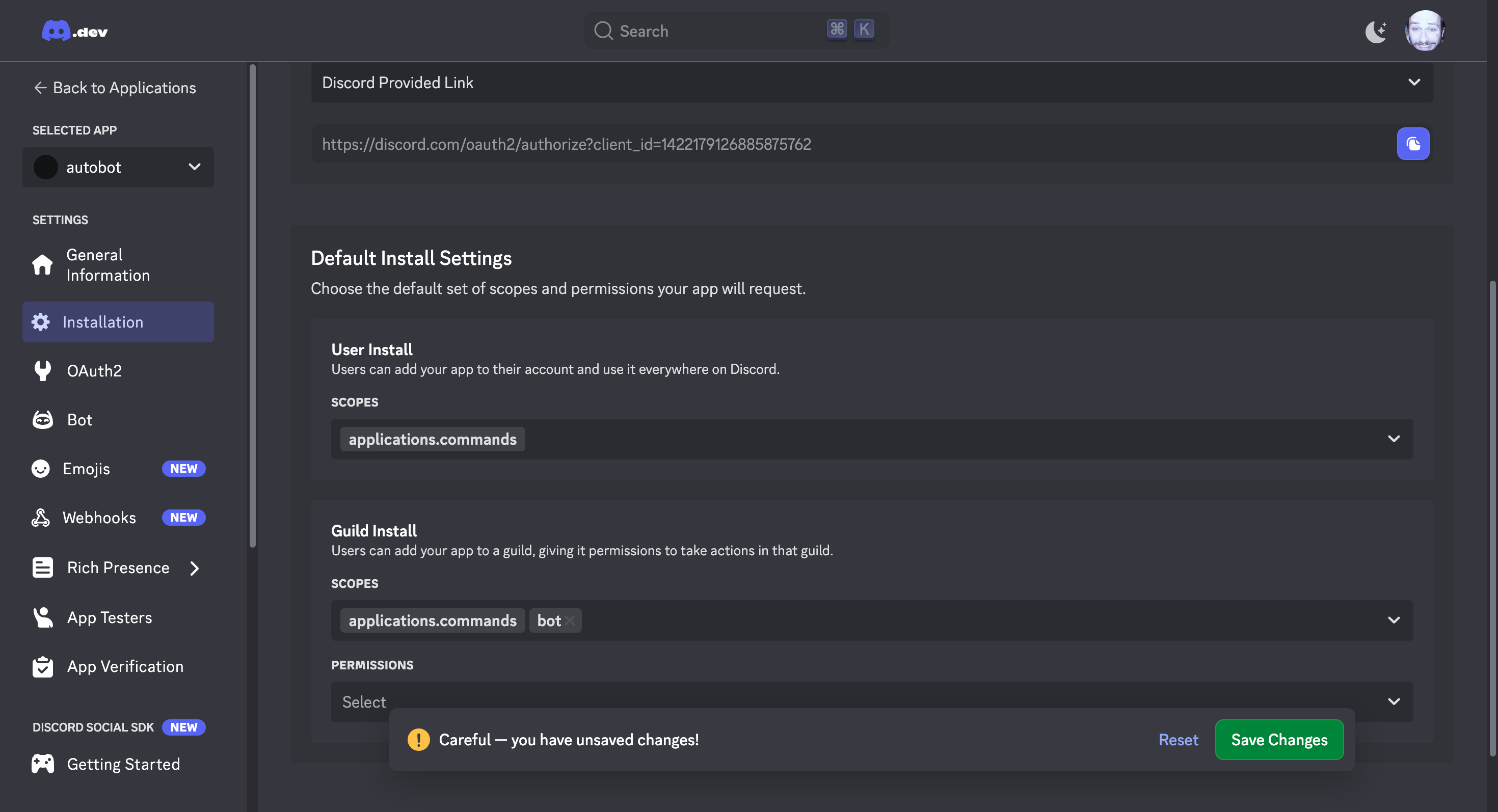Click Reset to discard changes
The height and width of the screenshot is (812, 1498).
click(x=1178, y=740)
